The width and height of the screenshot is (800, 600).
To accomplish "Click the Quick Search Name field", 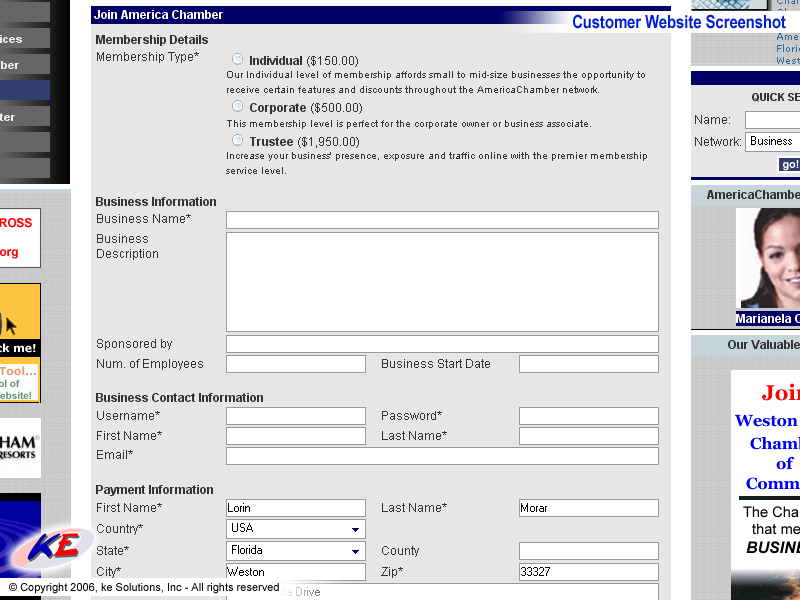I will [772, 120].
